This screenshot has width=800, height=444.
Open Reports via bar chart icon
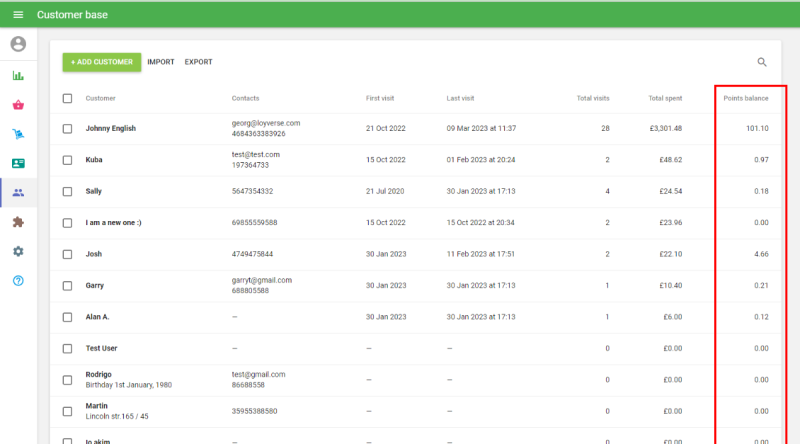click(x=18, y=75)
